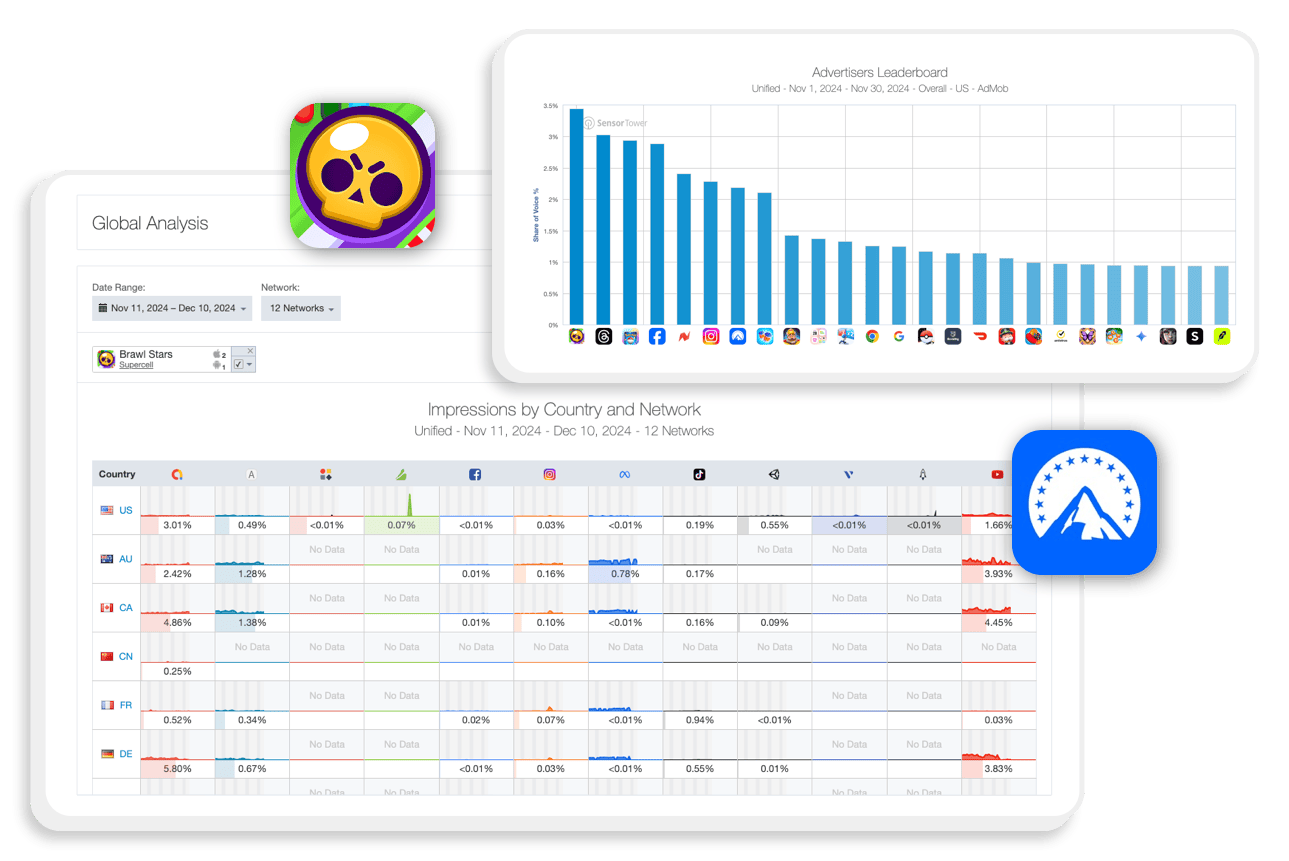Click the large Paramount+ app tile
Viewport: 1289px width, 861px height.
(1084, 502)
